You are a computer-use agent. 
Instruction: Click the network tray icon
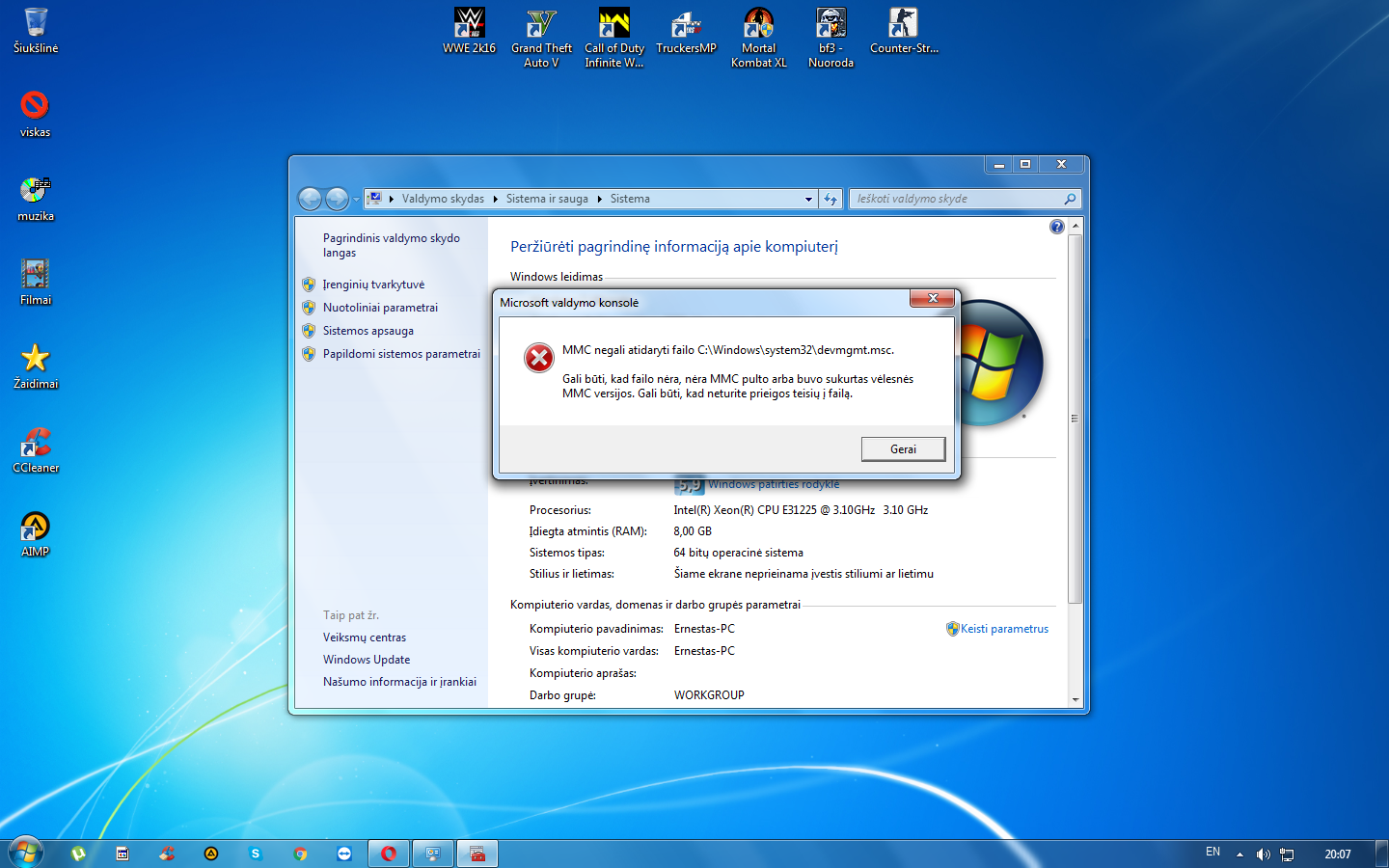(x=1287, y=854)
